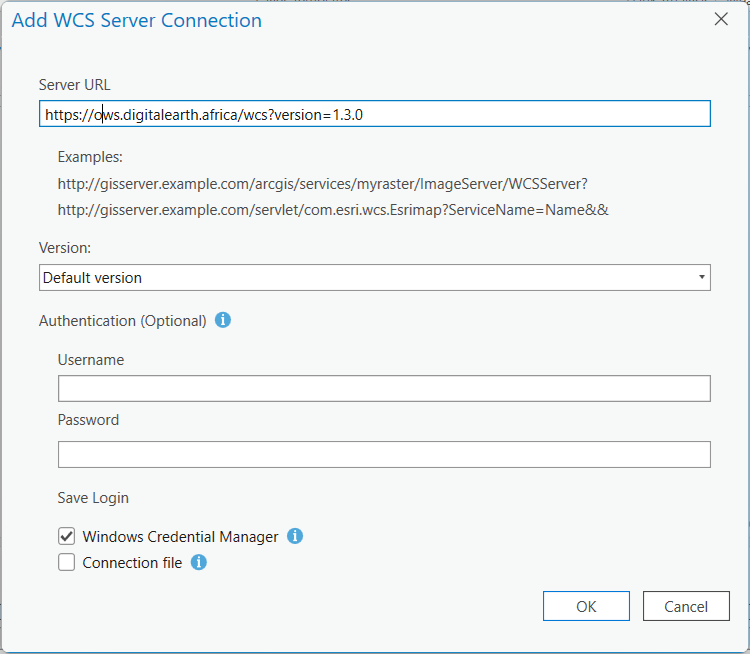Open the Version dropdown list
Viewport: 750px width, 654px height.
(x=375, y=277)
